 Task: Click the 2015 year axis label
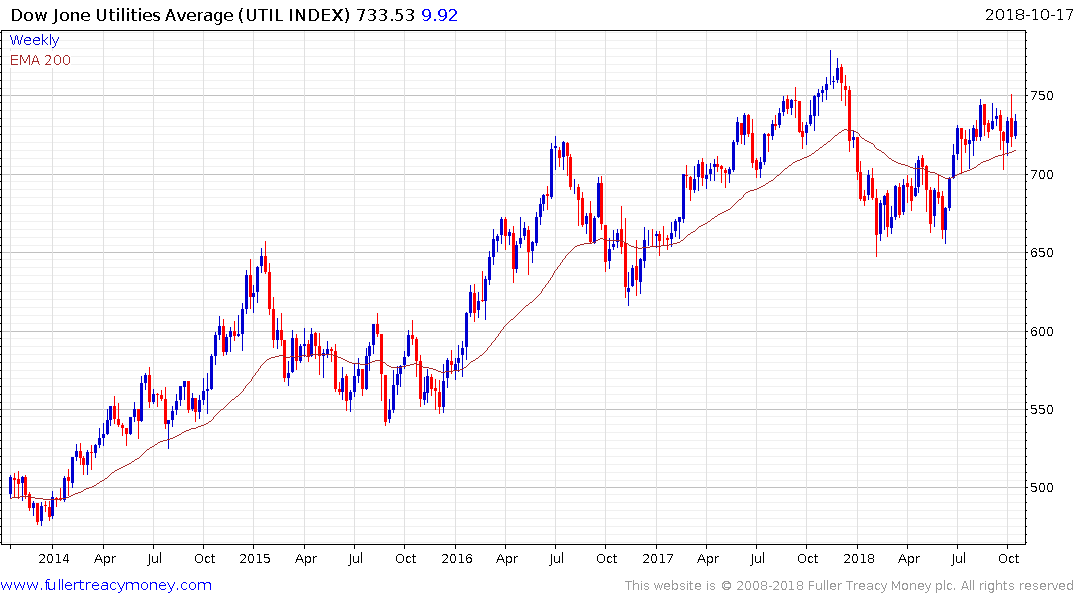point(255,559)
